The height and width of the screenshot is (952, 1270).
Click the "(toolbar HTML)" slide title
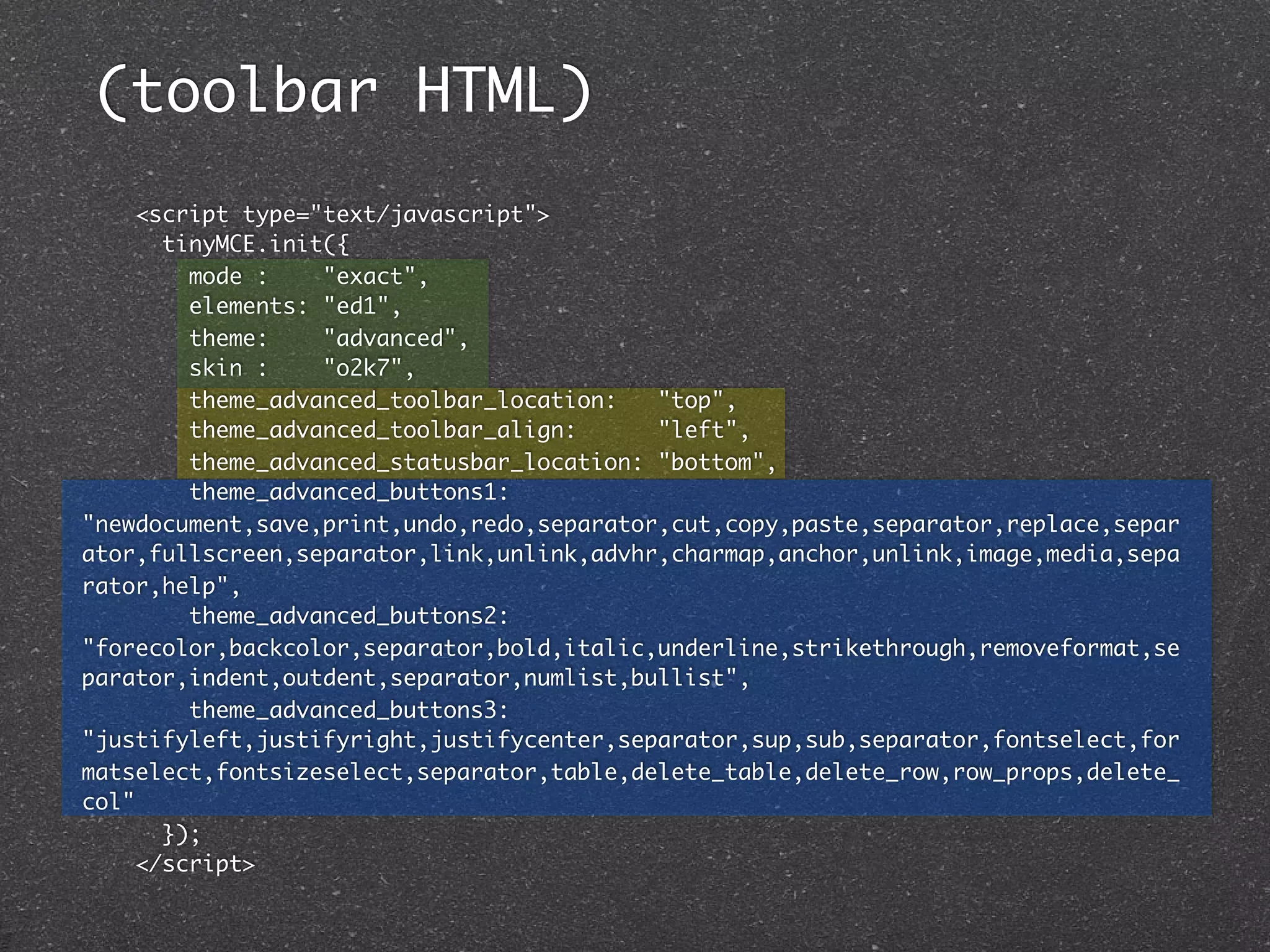345,92
